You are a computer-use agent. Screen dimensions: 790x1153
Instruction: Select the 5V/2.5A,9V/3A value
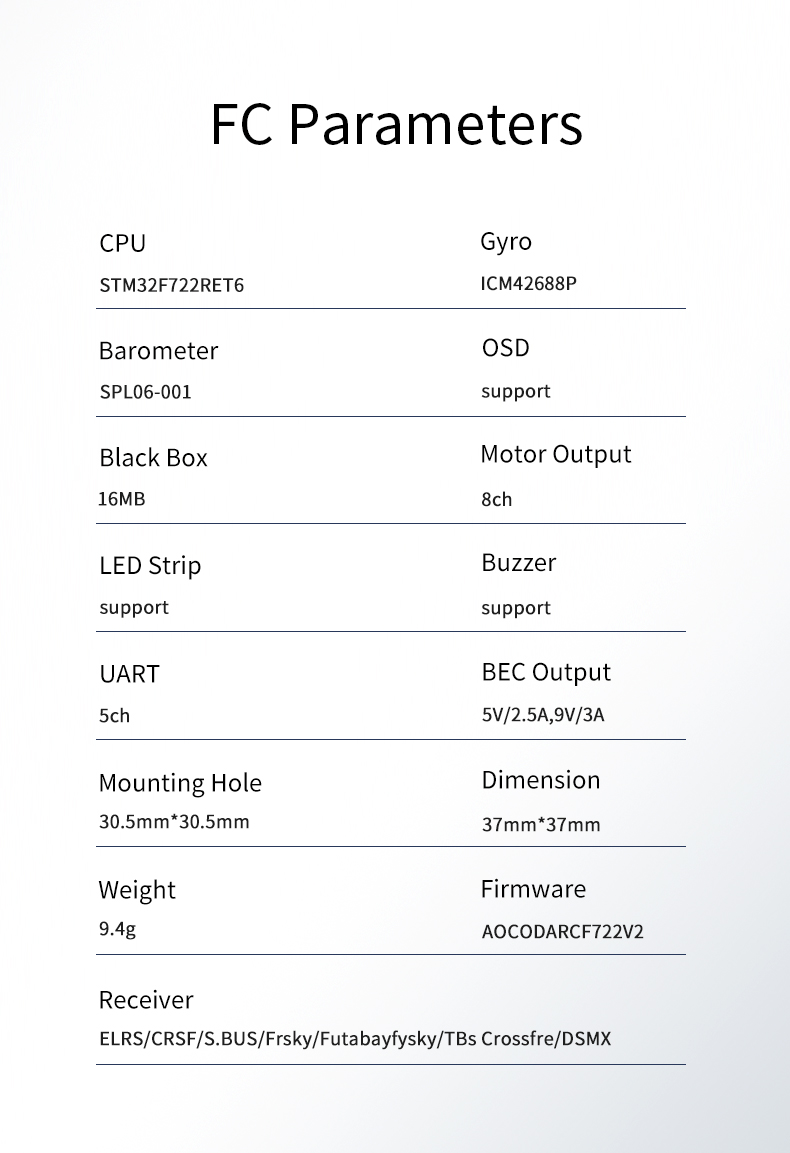[543, 715]
